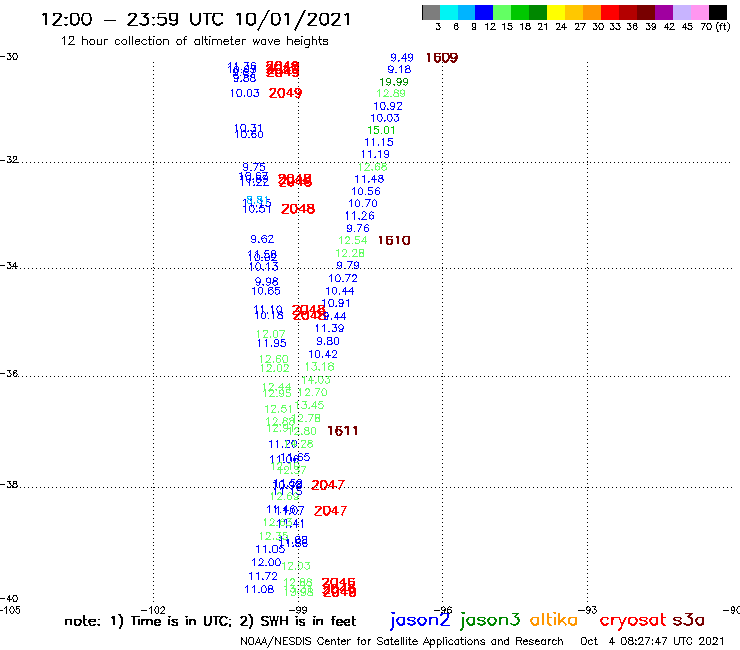Click the wave height value '9.18'
This screenshot has height=650, width=740.
click(x=399, y=69)
